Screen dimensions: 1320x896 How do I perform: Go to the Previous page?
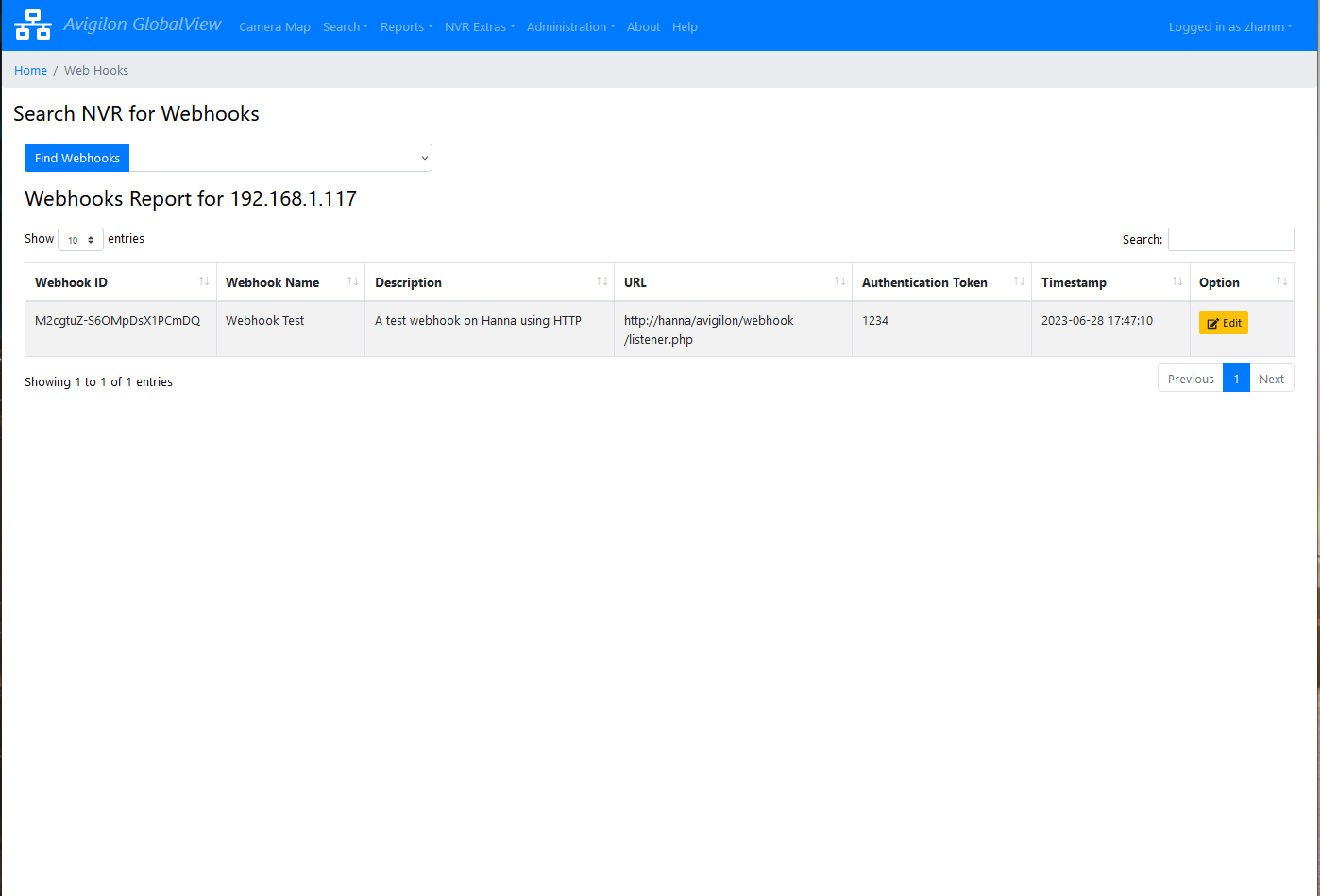click(x=1191, y=379)
